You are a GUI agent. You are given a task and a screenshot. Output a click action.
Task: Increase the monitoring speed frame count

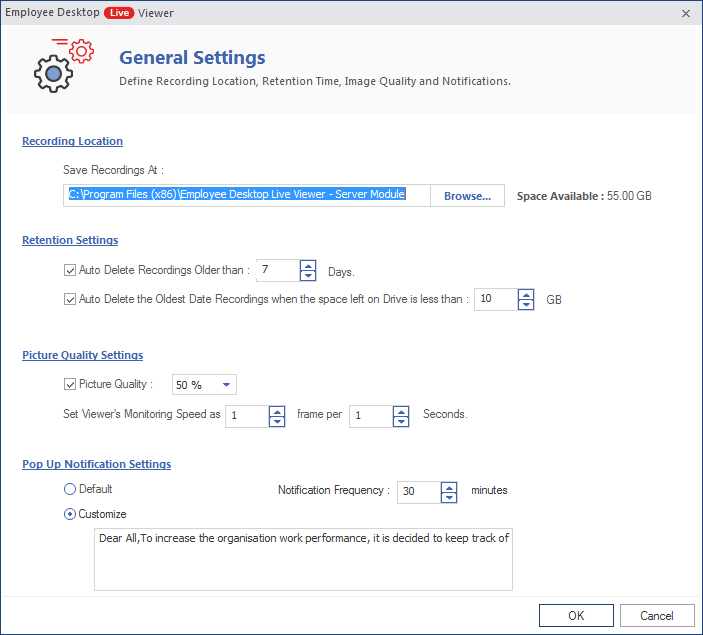(x=277, y=412)
